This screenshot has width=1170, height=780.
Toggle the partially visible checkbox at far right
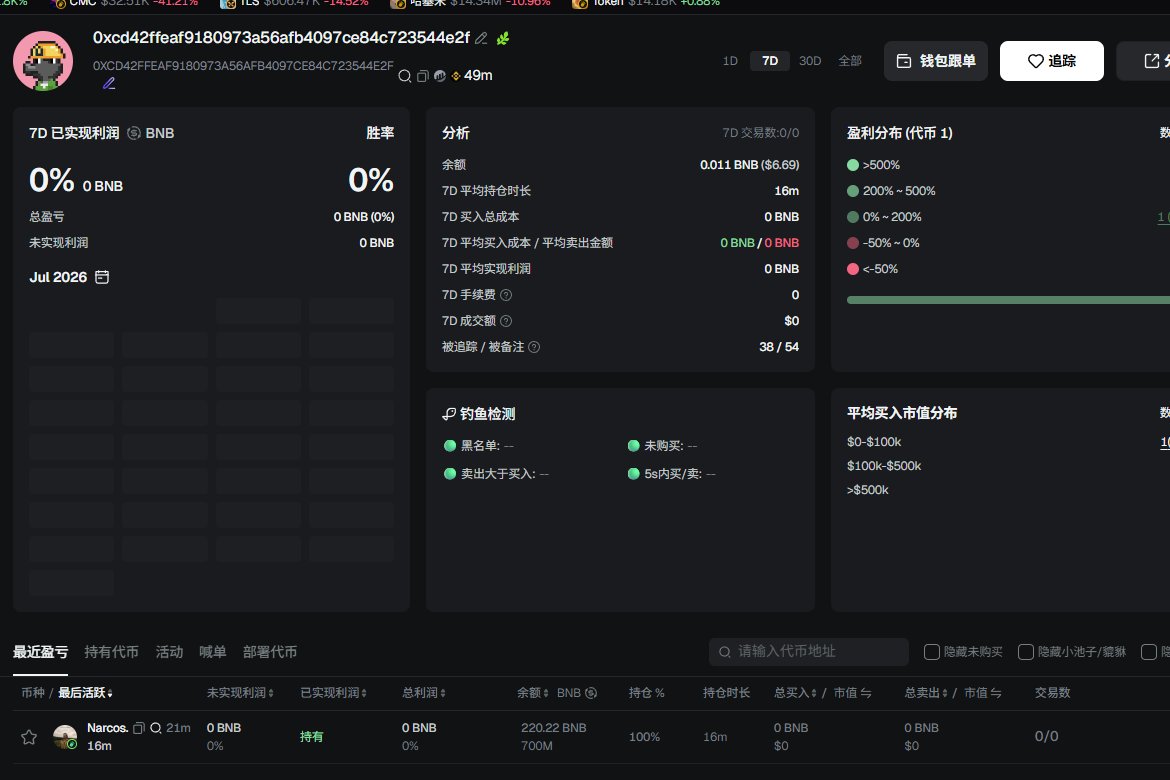point(1149,652)
